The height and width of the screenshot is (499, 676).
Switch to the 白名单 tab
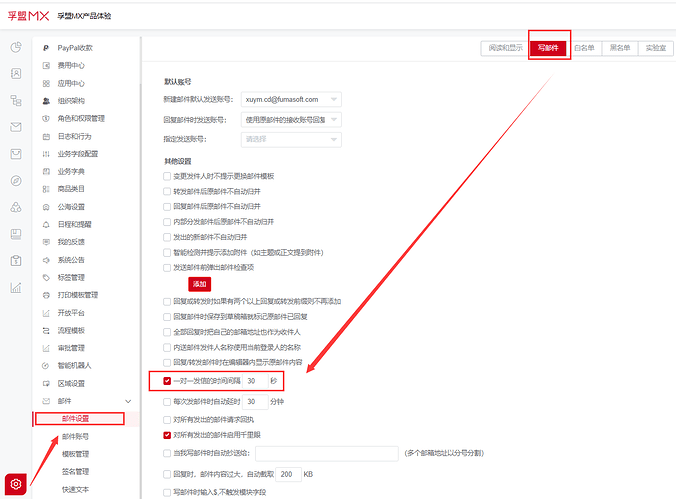583,47
